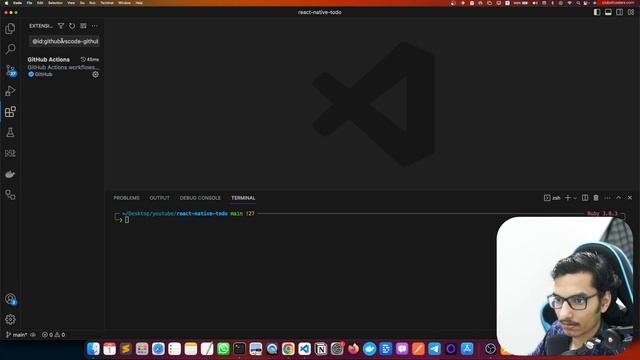
Task: Open the Help menu
Action: (x=139, y=3)
